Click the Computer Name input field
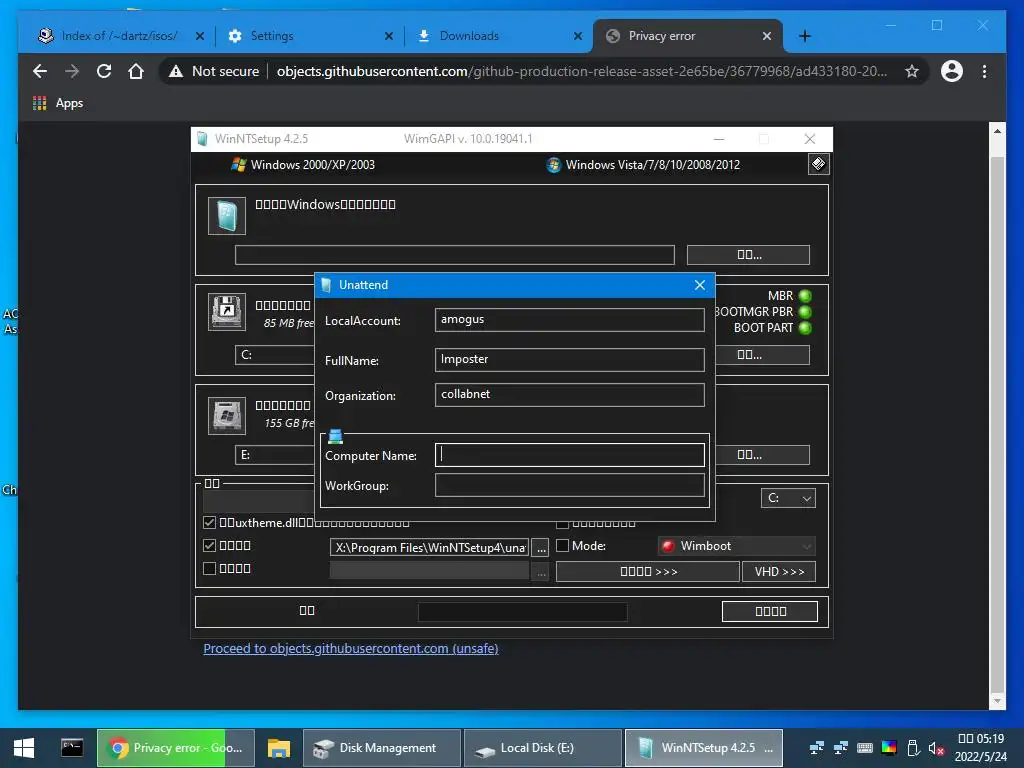 pyautogui.click(x=569, y=455)
